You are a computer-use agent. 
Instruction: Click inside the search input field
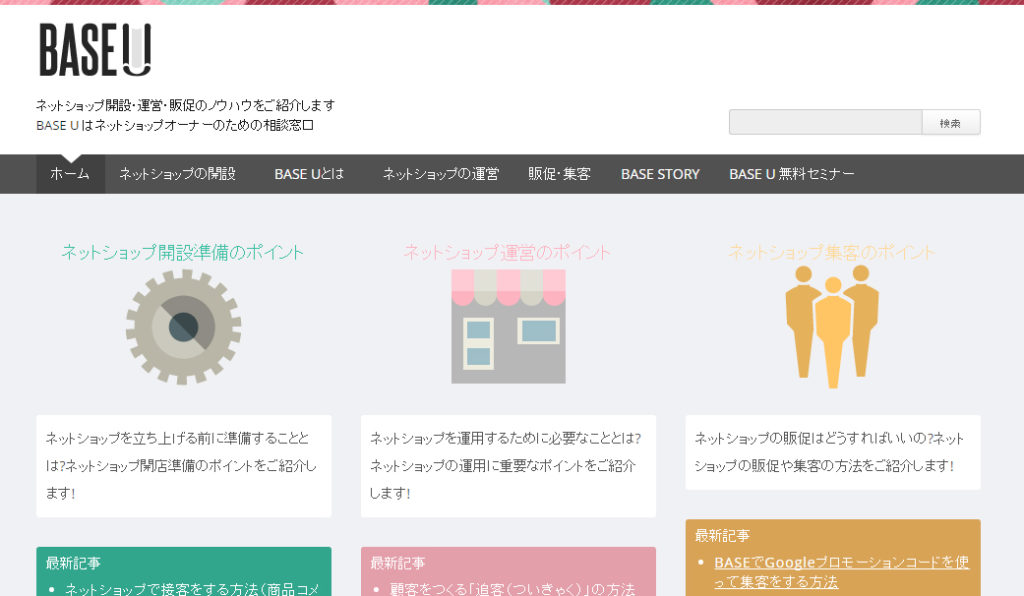click(824, 122)
